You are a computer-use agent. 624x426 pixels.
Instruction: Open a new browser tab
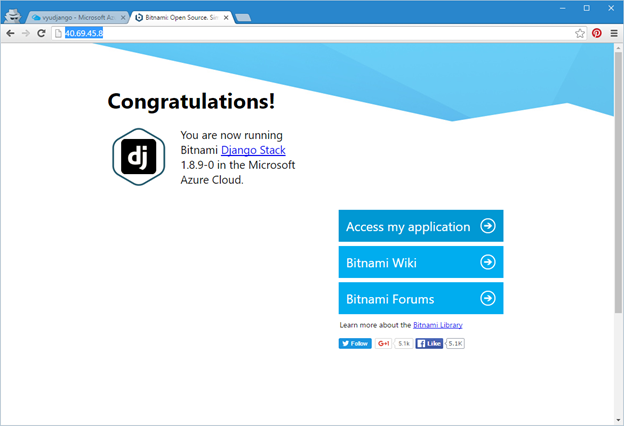click(x=243, y=18)
